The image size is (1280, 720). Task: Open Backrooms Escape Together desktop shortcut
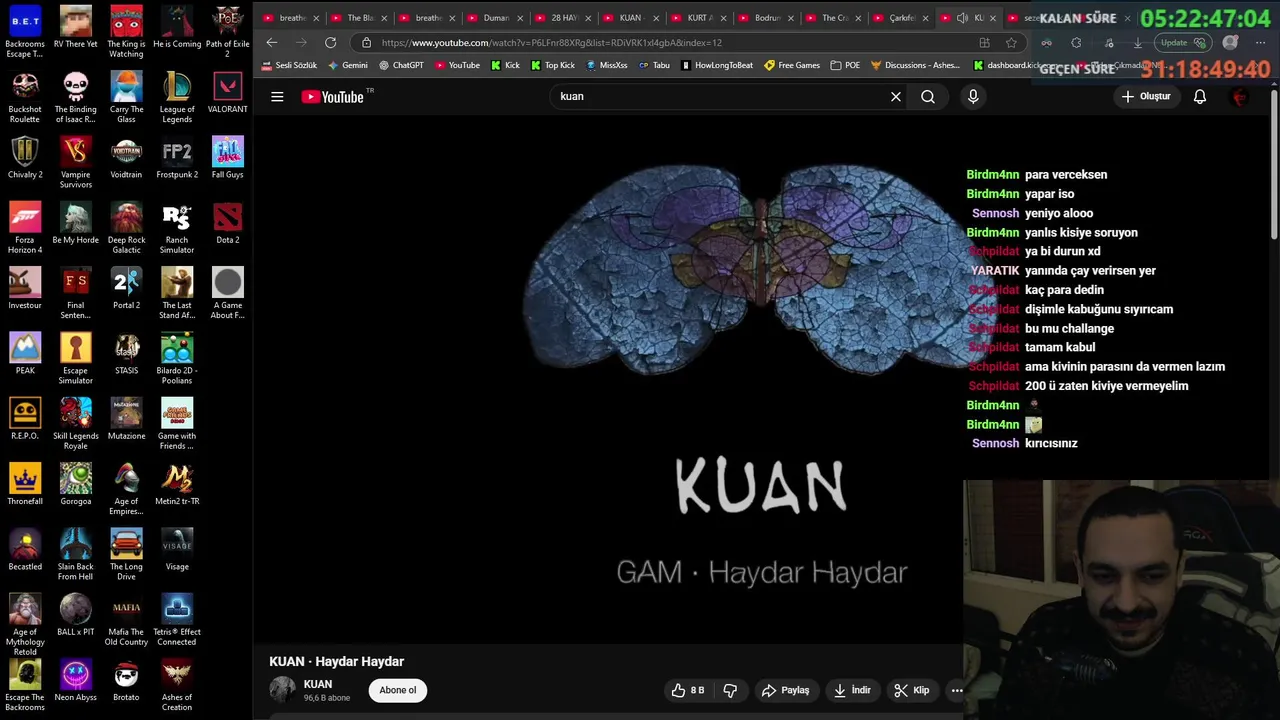click(25, 32)
